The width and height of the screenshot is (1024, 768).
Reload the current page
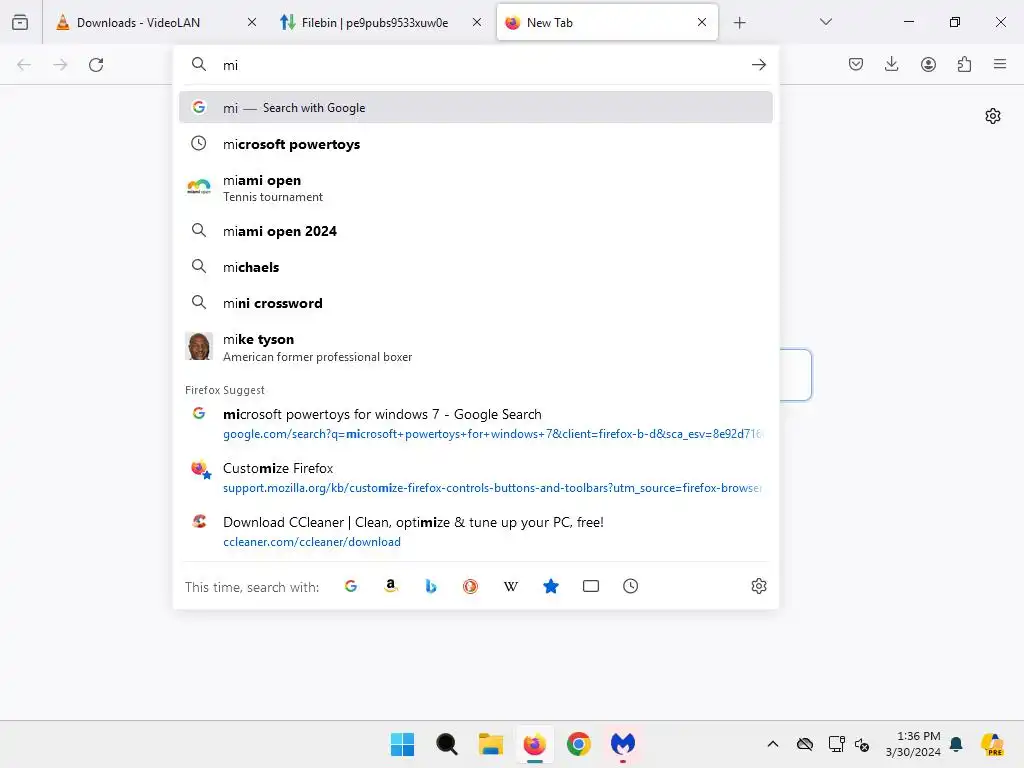(96, 65)
